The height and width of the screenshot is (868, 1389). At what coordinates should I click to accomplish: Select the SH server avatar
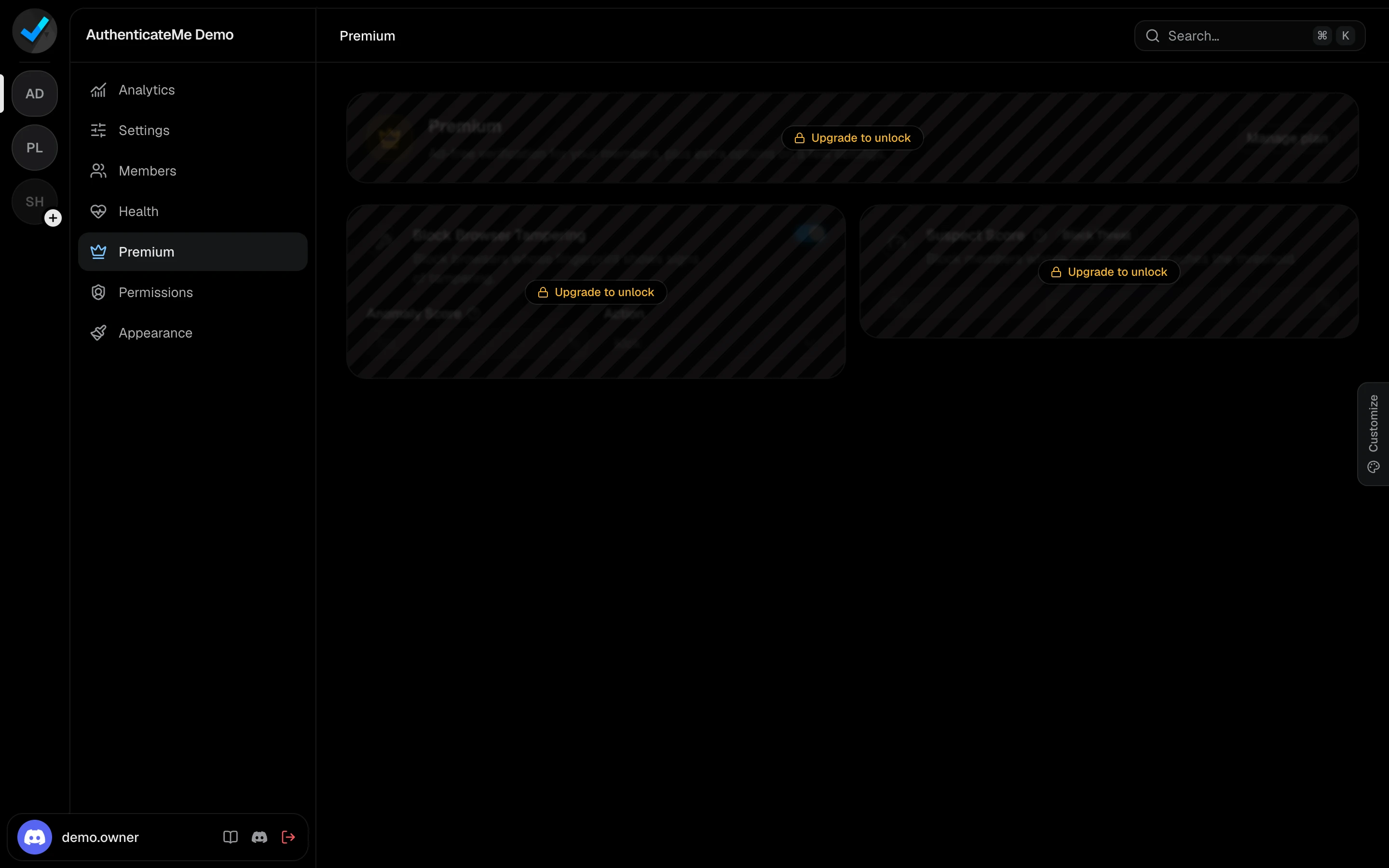[x=34, y=202]
